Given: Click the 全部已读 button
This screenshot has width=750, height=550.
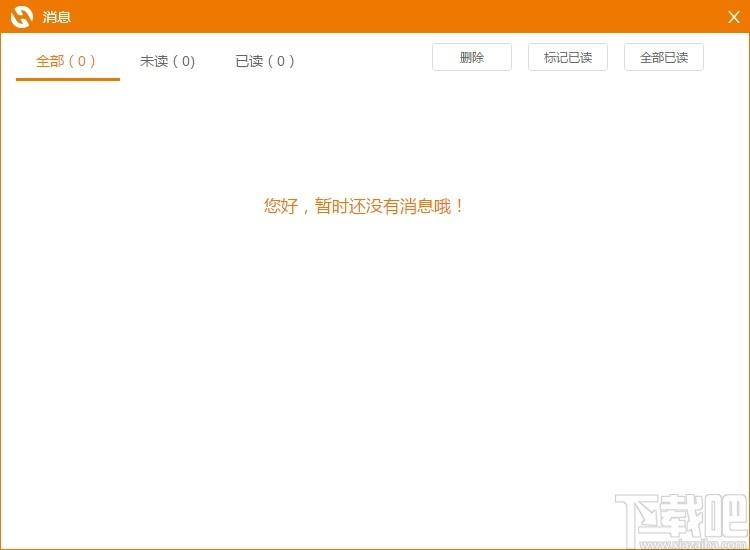Looking at the screenshot, I should point(664,57).
